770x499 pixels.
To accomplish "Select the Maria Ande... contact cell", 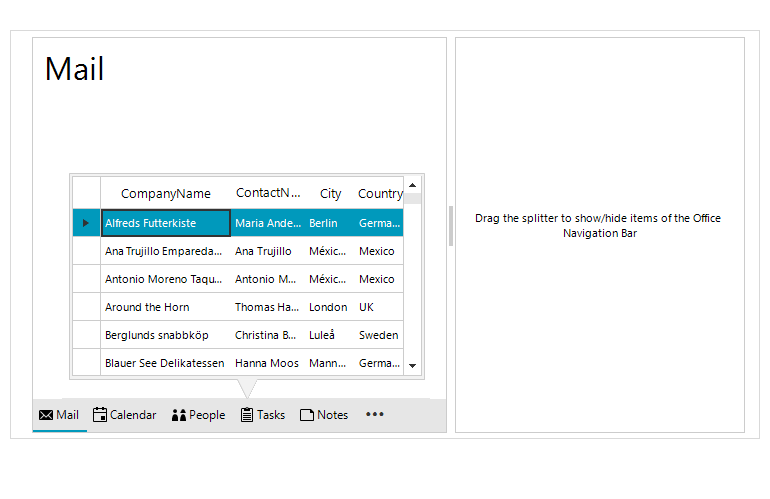I will pyautogui.click(x=268, y=223).
